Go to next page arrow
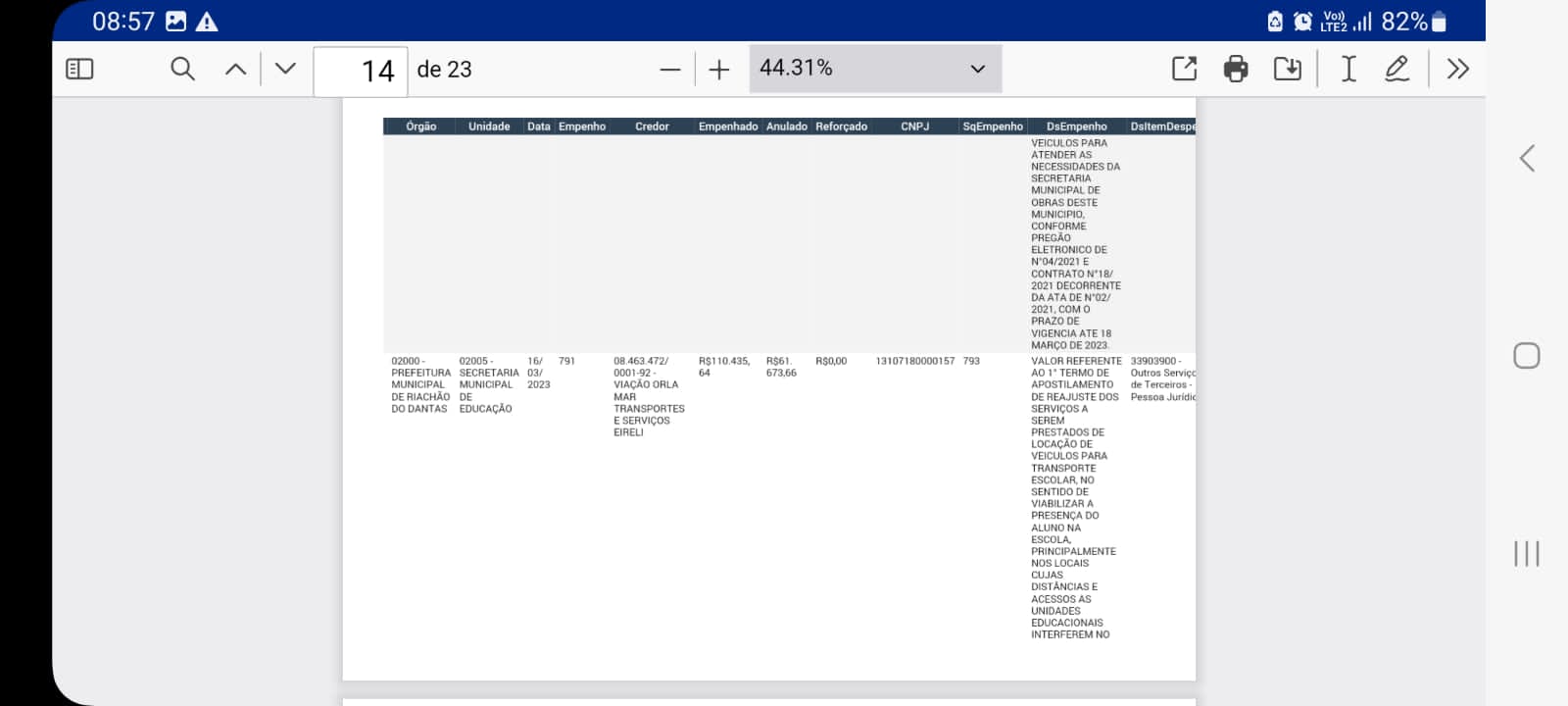 tap(285, 69)
